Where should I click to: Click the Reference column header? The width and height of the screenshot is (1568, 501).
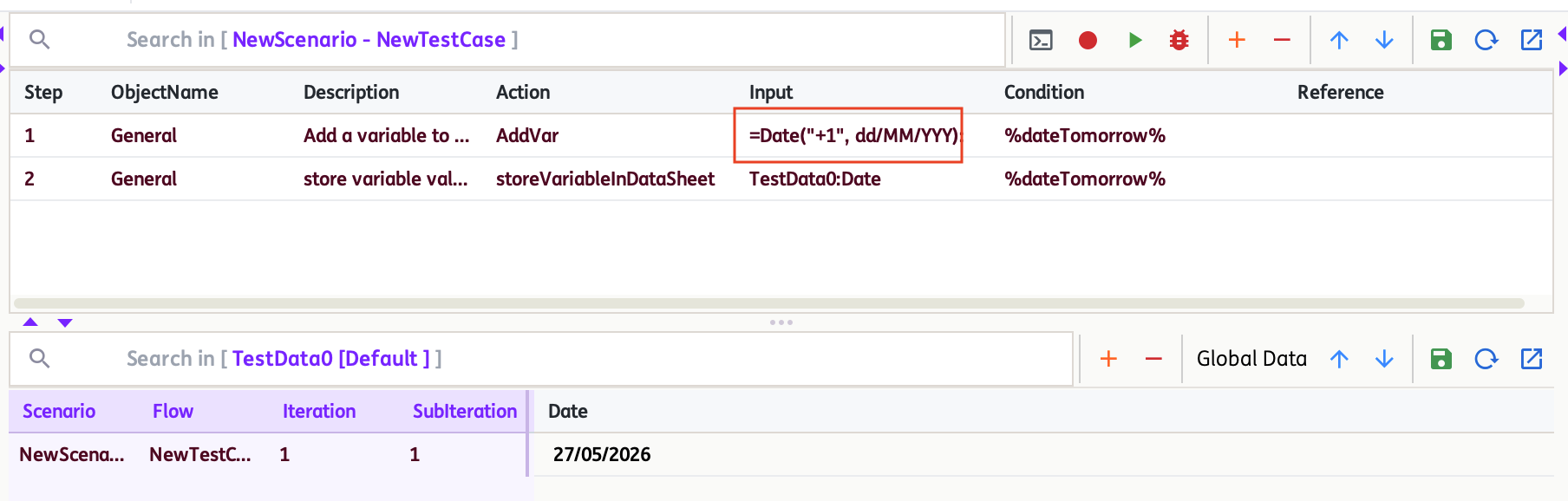click(x=1341, y=93)
